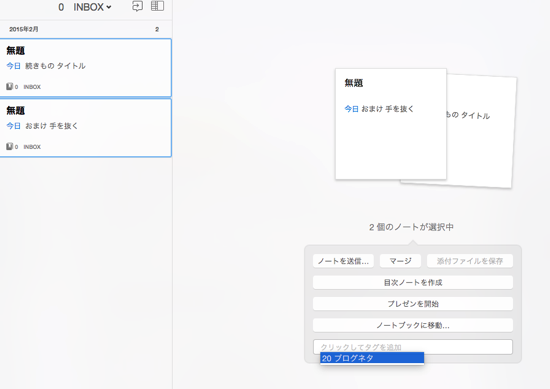Click the '添付ファイルを保存' button
The height and width of the screenshot is (389, 550).
470,261
